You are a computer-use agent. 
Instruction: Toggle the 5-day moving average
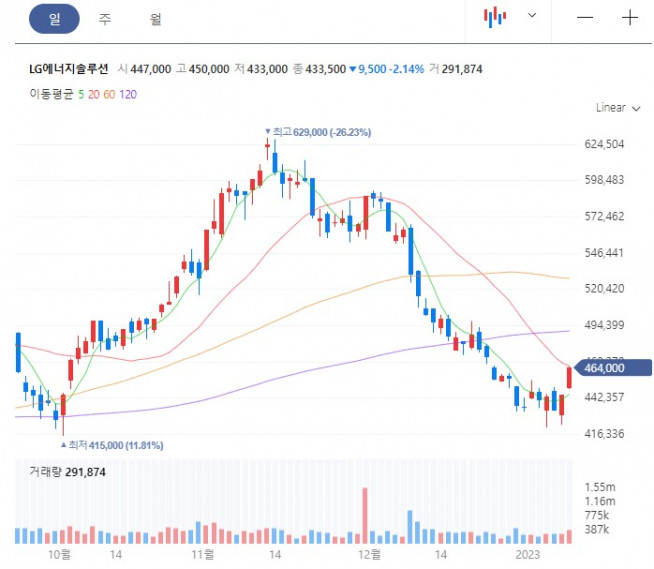tap(79, 94)
